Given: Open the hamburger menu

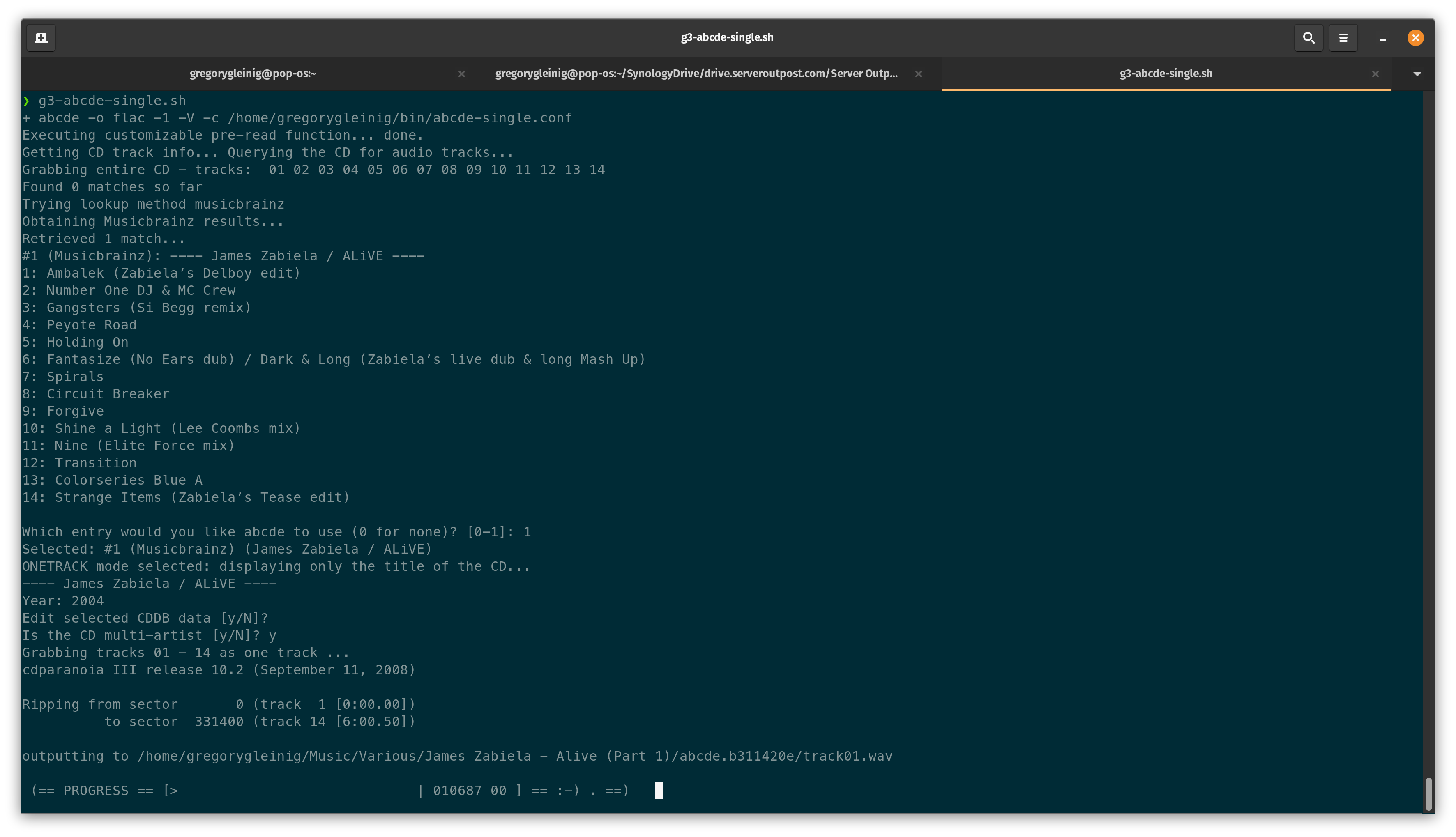Looking at the screenshot, I should (1343, 38).
